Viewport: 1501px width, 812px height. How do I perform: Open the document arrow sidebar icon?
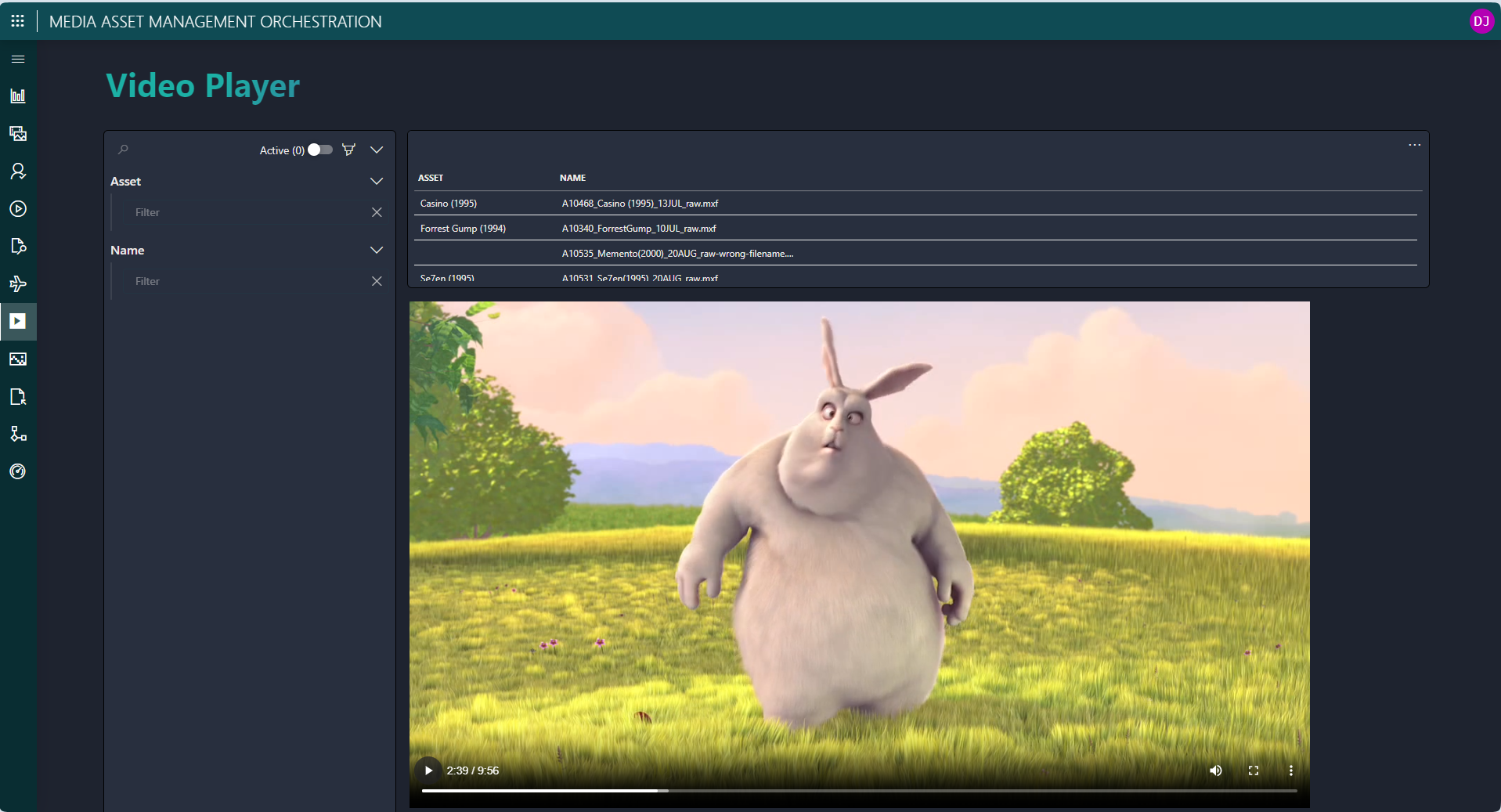18,396
